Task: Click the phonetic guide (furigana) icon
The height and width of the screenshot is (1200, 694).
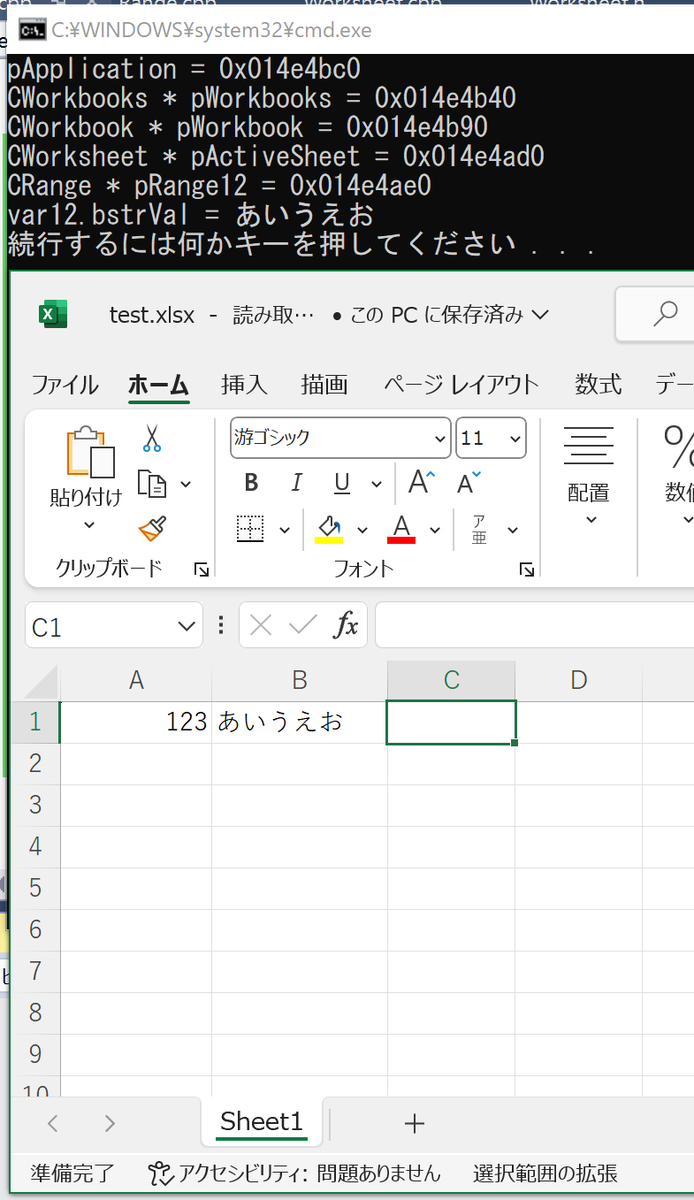Action: point(480,529)
